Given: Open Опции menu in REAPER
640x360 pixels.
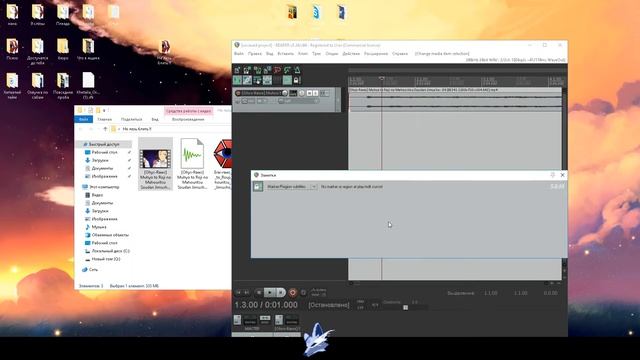Looking at the screenshot, I should [331, 54].
